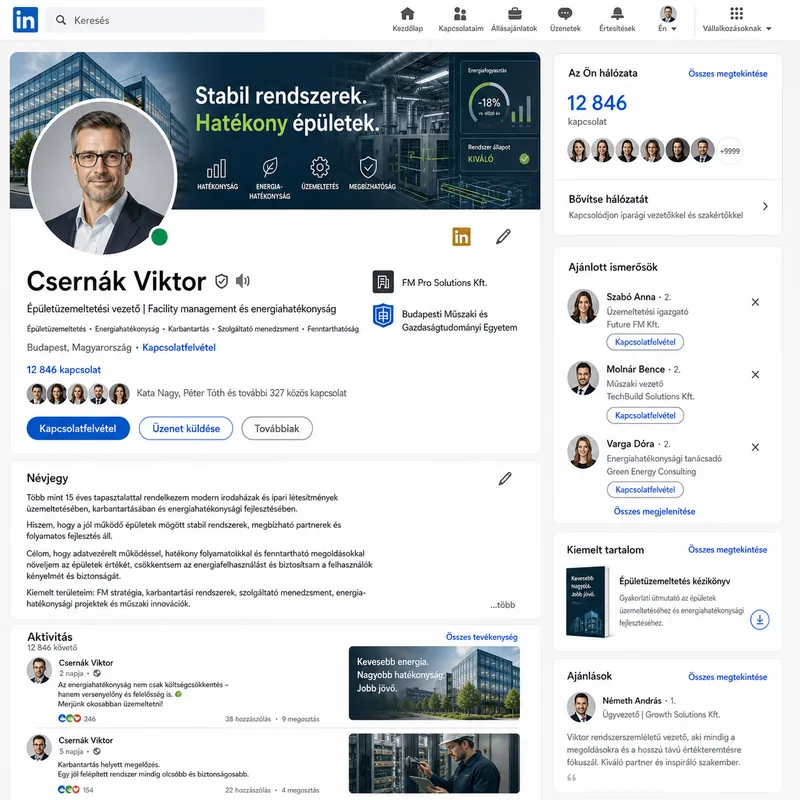Viewport: 800px width, 800px height.
Task: Click the globe visibility icon on 2 napja post
Action: coord(97,673)
